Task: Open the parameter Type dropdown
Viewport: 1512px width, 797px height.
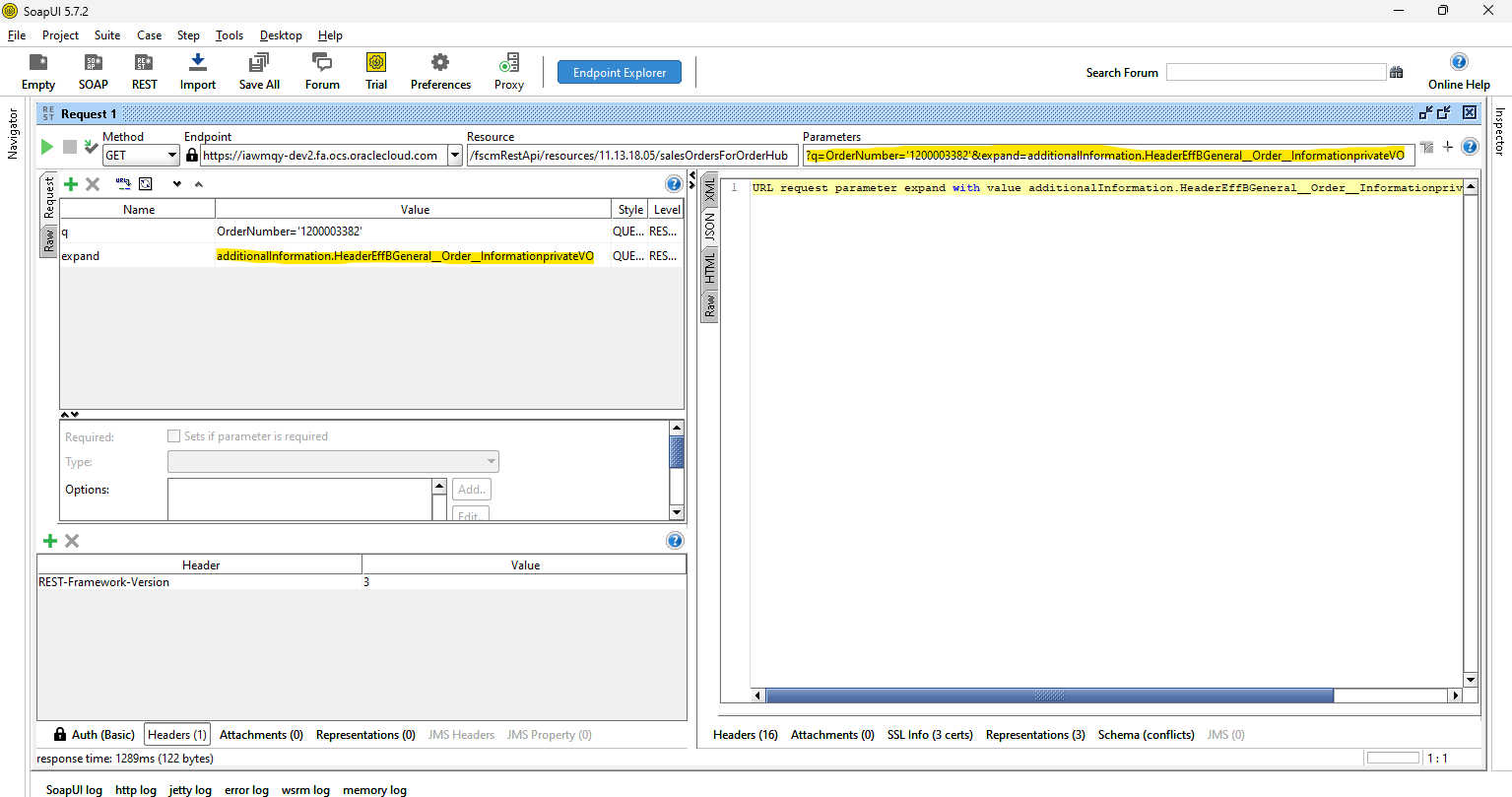Action: click(x=333, y=461)
